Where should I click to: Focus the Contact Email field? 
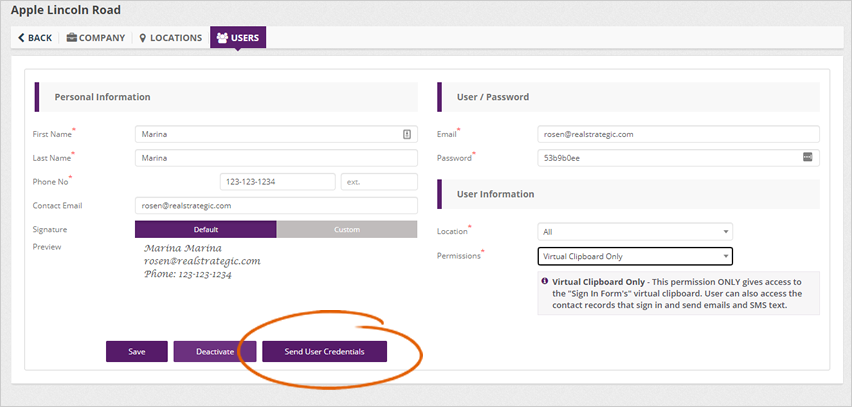(x=276, y=206)
